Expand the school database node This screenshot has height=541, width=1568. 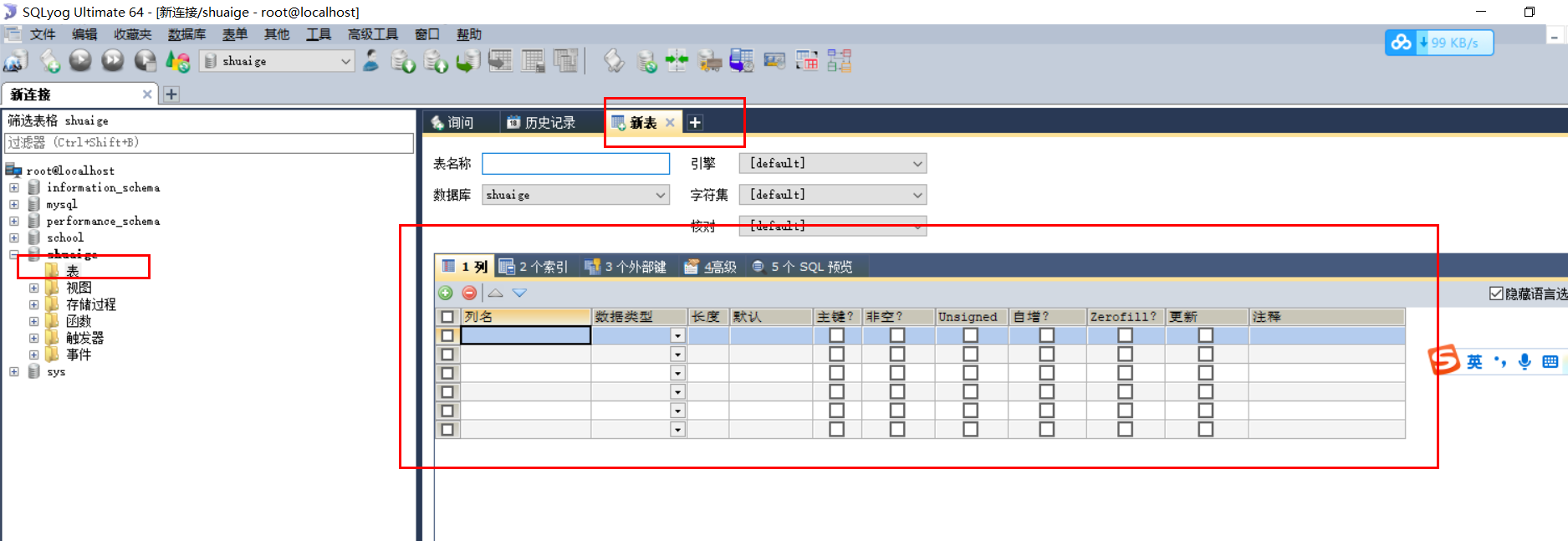coord(14,237)
